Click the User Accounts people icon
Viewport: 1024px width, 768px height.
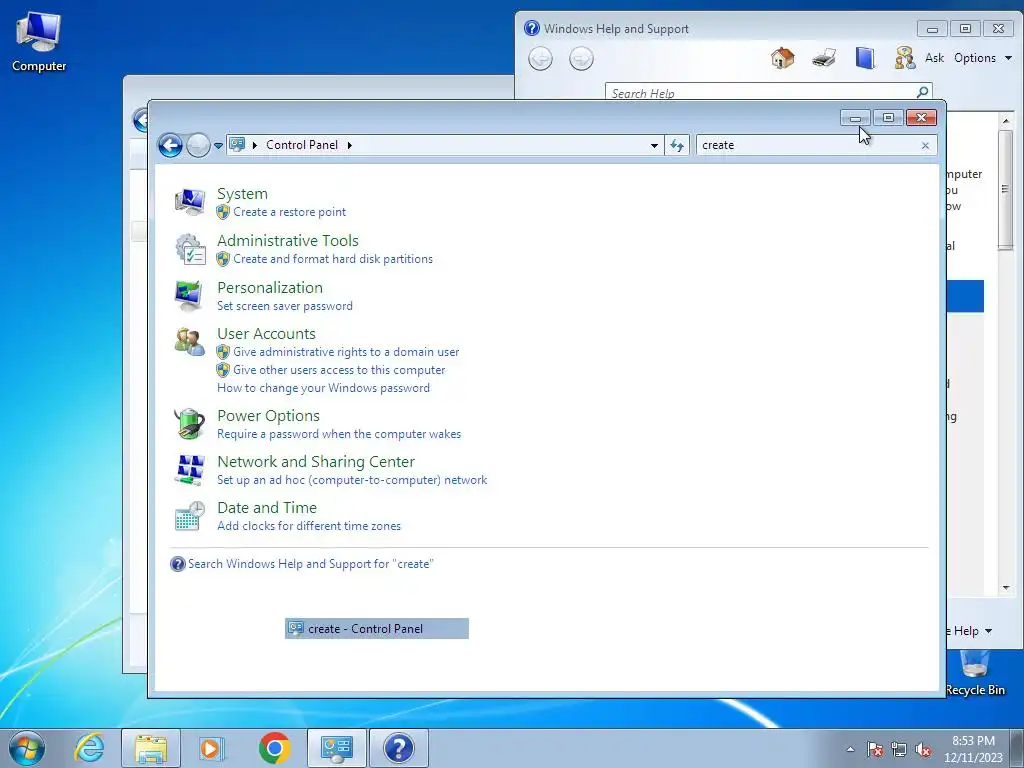[x=190, y=342]
